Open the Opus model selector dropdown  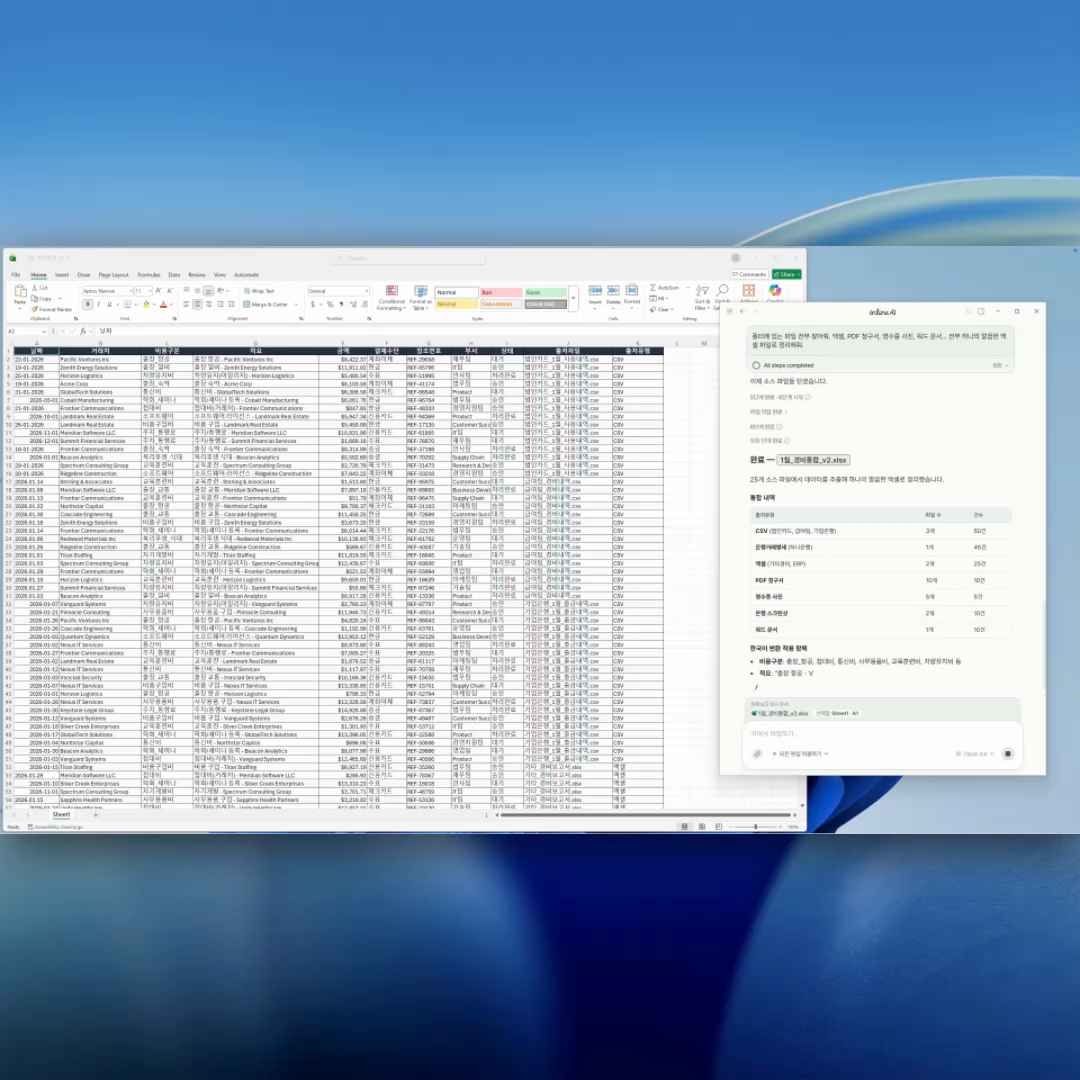tap(975, 753)
